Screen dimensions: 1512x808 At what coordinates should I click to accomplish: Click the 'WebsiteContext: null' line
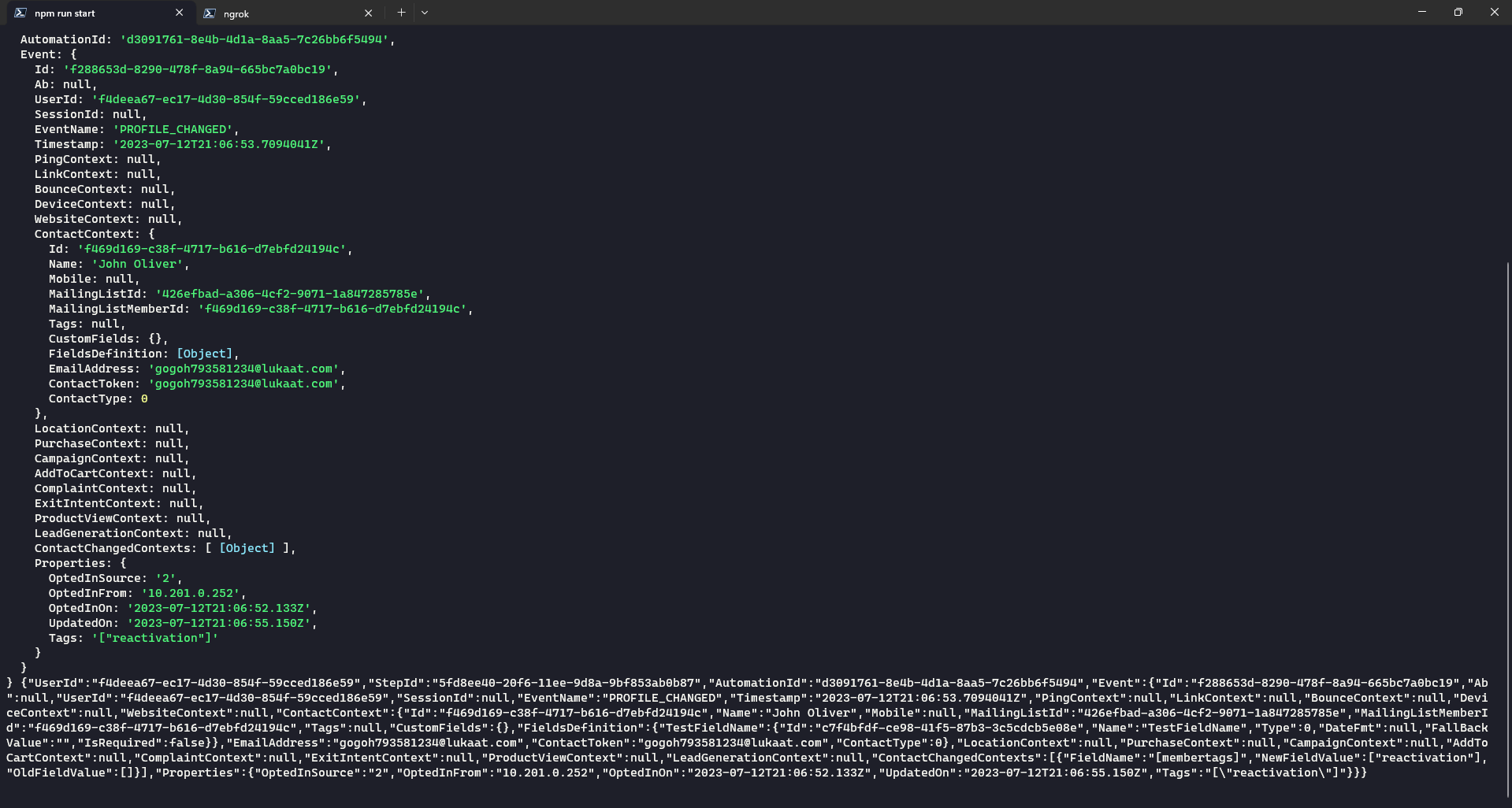(x=109, y=219)
